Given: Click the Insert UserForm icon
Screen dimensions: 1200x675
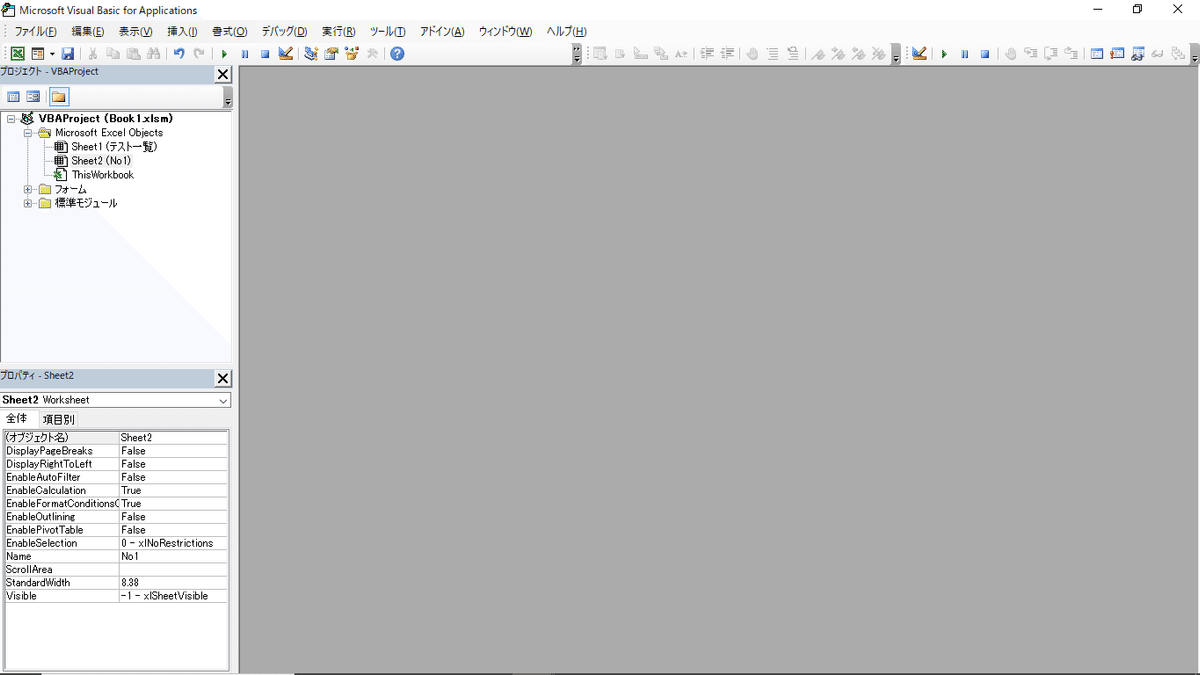Looking at the screenshot, I should [x=38, y=54].
